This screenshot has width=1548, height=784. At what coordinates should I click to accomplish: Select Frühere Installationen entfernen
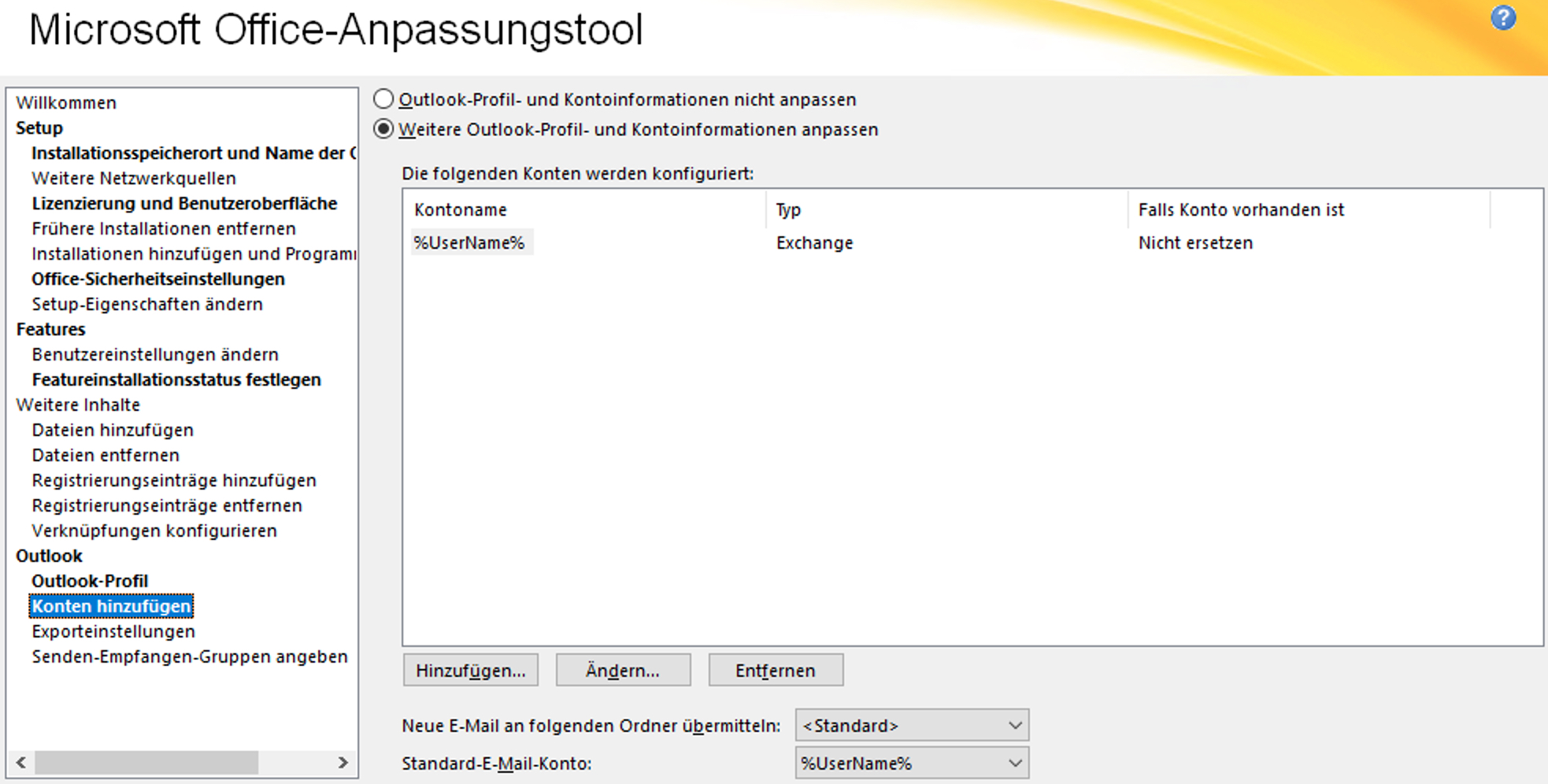pos(164,228)
